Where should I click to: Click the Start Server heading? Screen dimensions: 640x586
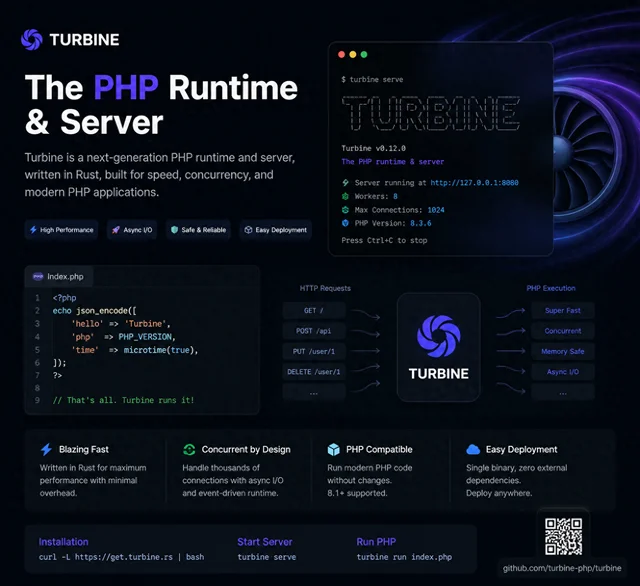pos(264,542)
